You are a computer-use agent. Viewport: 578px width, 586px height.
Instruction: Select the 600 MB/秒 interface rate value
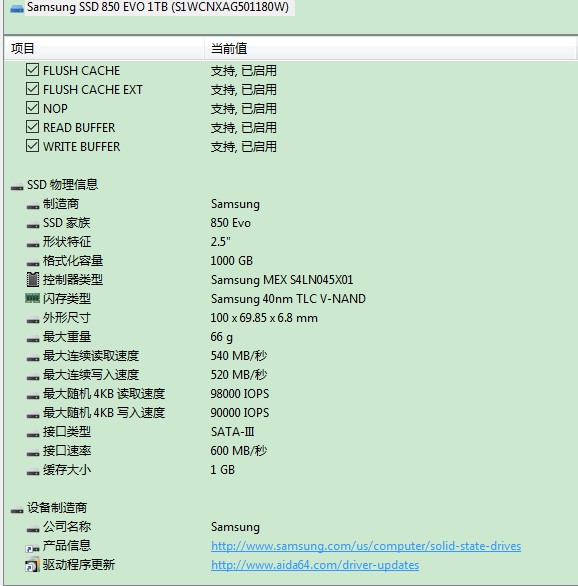[x=239, y=451]
